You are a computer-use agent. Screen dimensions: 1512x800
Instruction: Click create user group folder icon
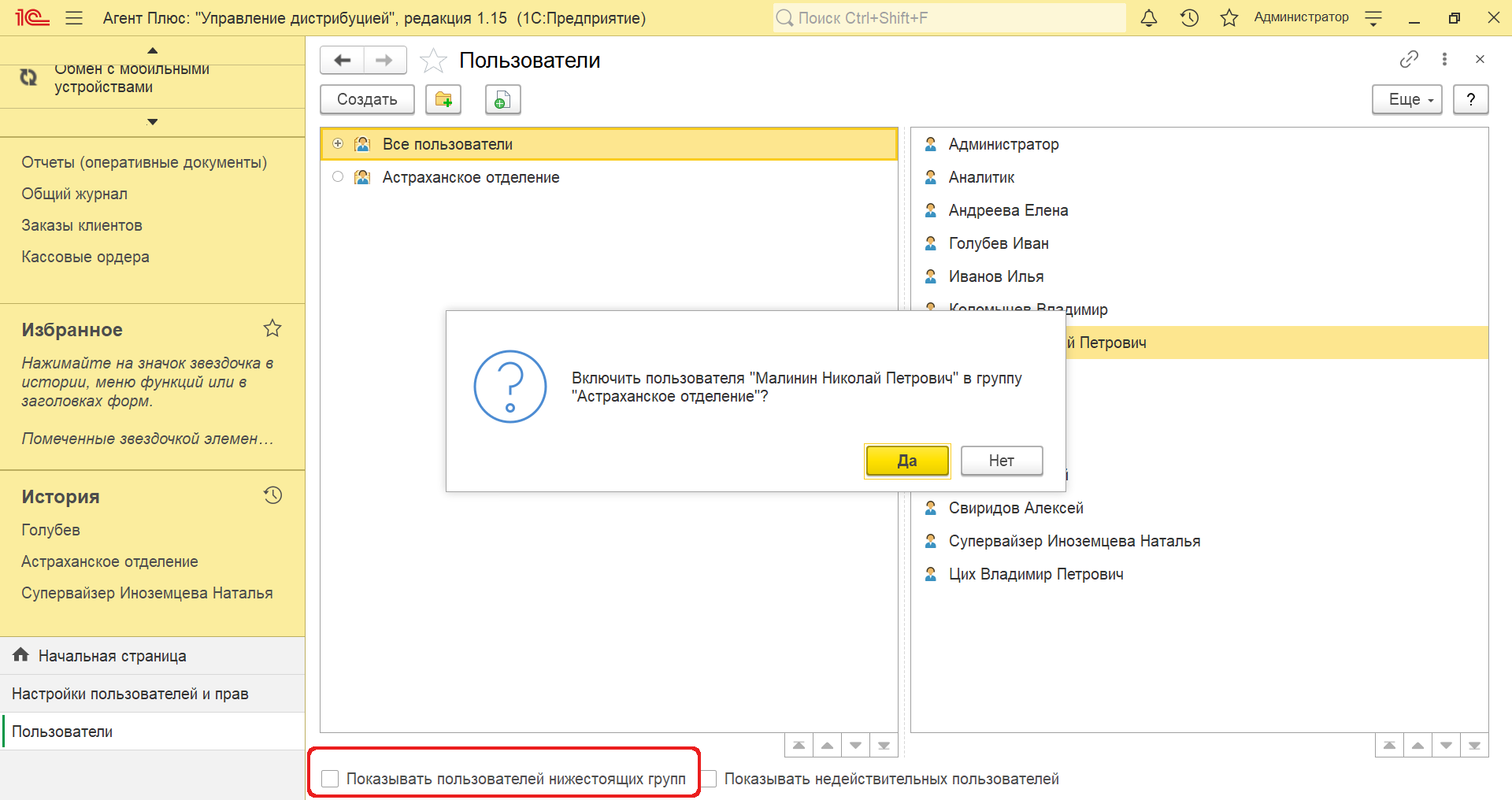tap(443, 100)
